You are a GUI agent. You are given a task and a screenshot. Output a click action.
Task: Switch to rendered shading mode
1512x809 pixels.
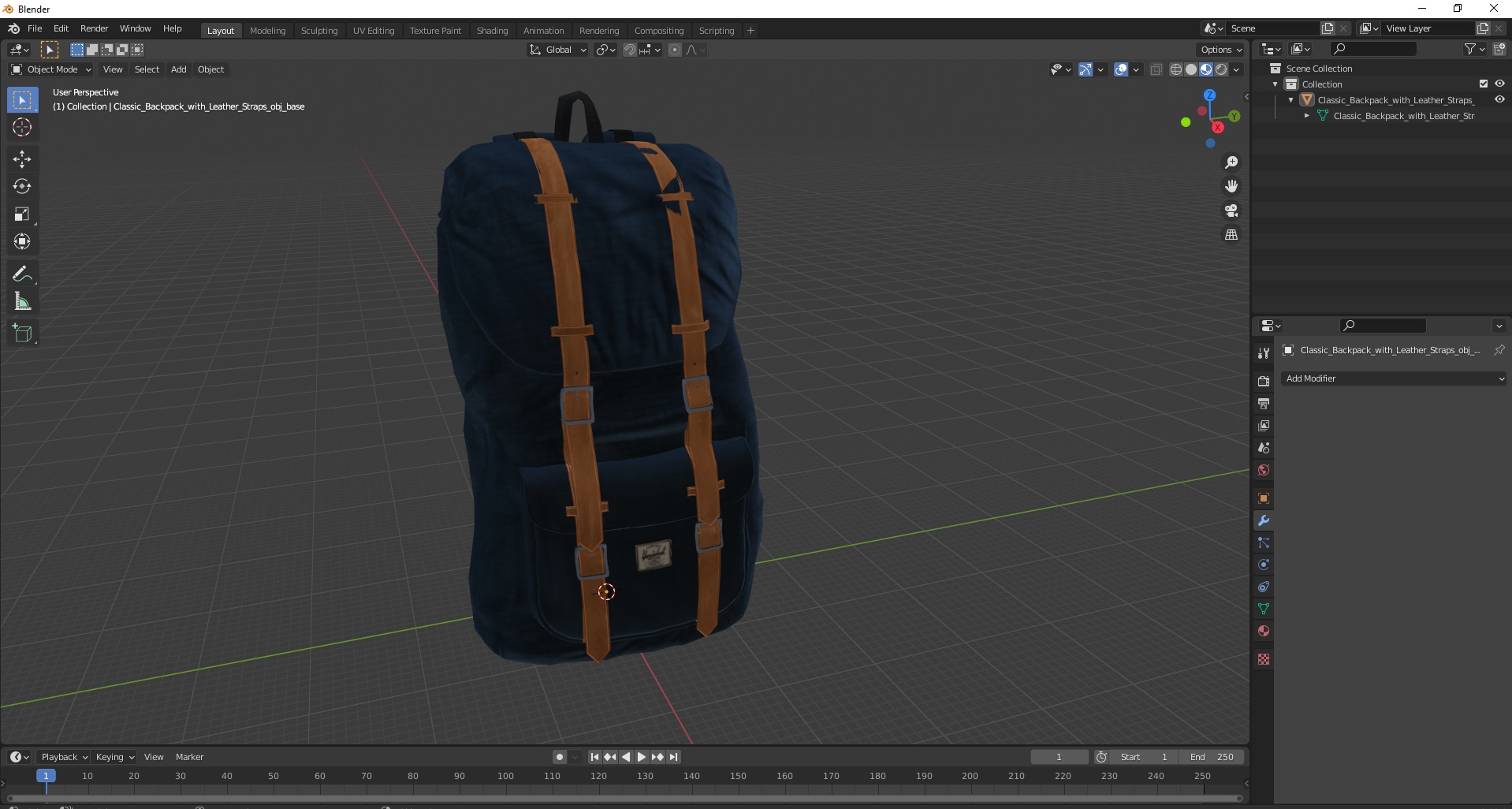[1221, 69]
